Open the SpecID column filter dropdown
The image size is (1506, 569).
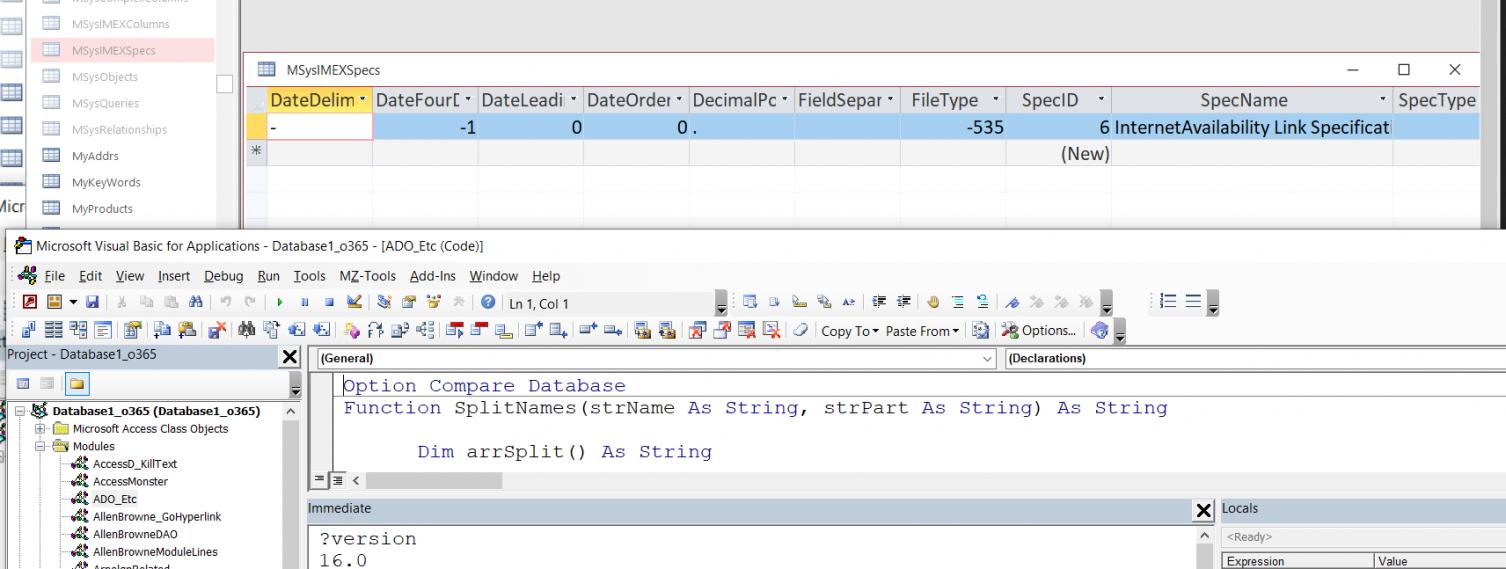1100,100
